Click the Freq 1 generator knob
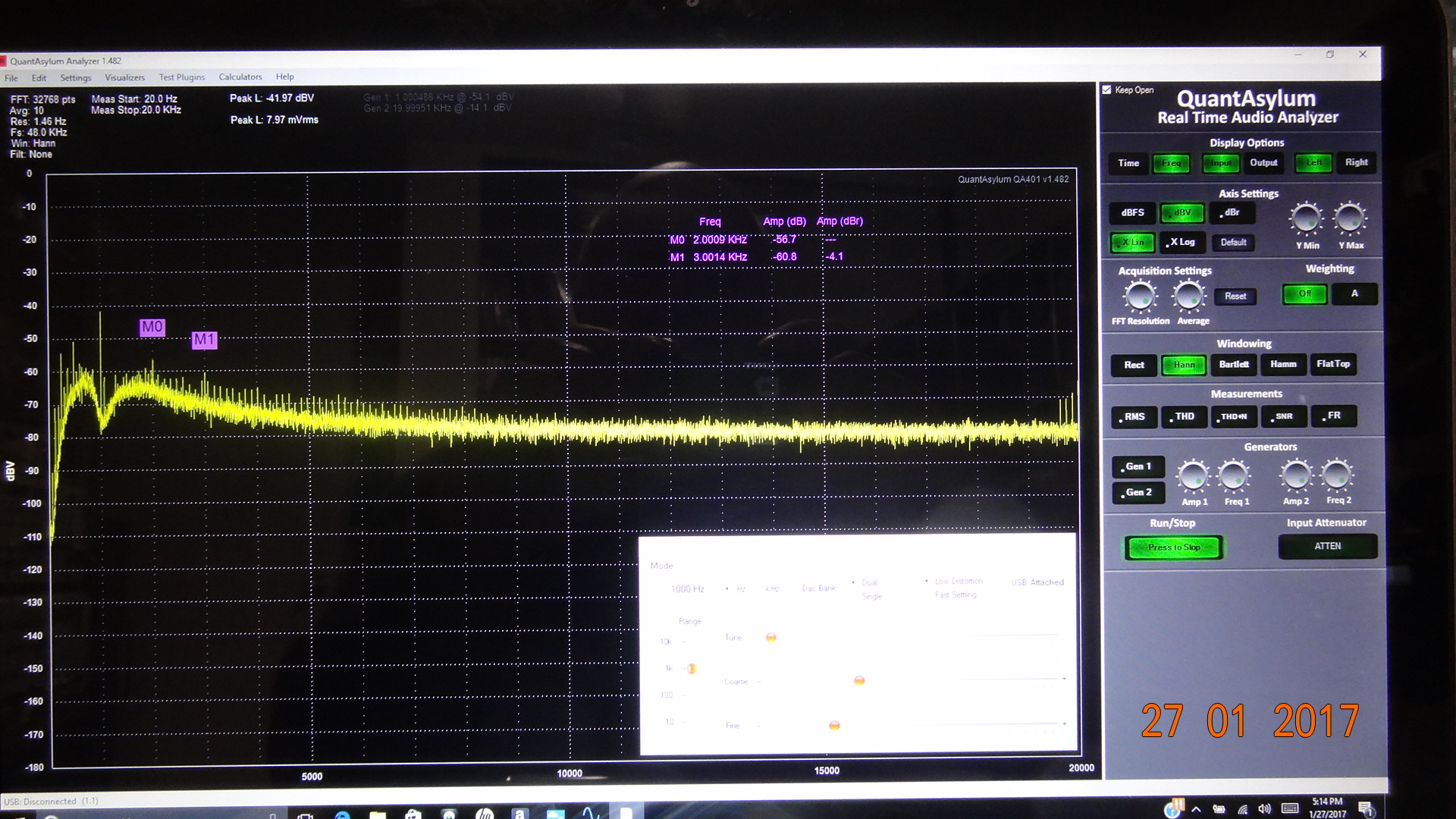Image resolution: width=1456 pixels, height=819 pixels. [1235, 476]
